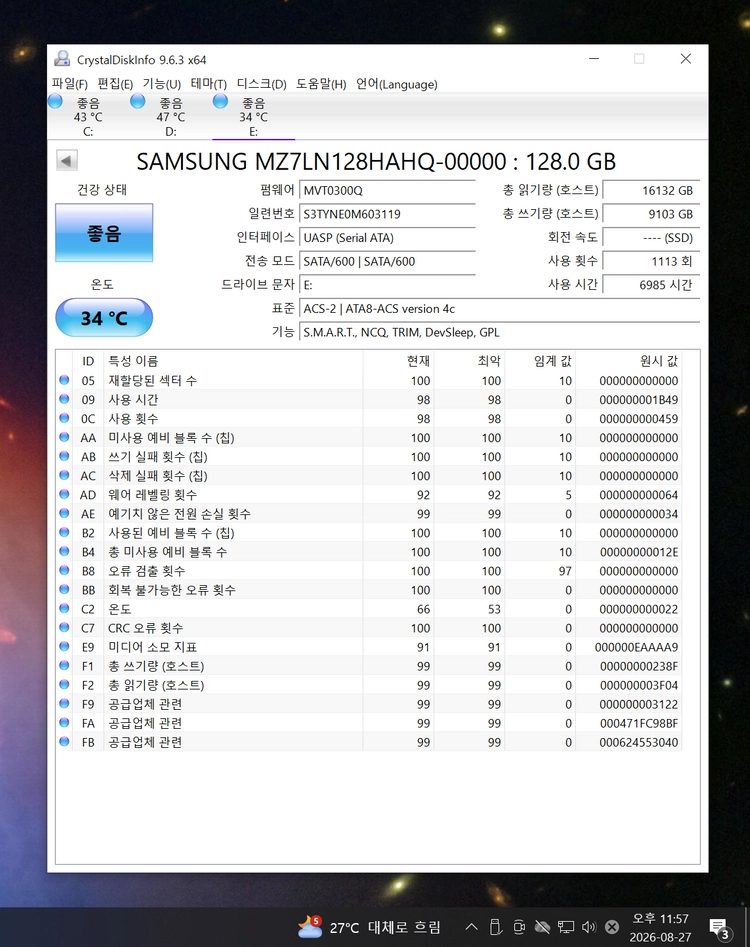
Task: Click the circled X tray icon
Action: (x=612, y=926)
